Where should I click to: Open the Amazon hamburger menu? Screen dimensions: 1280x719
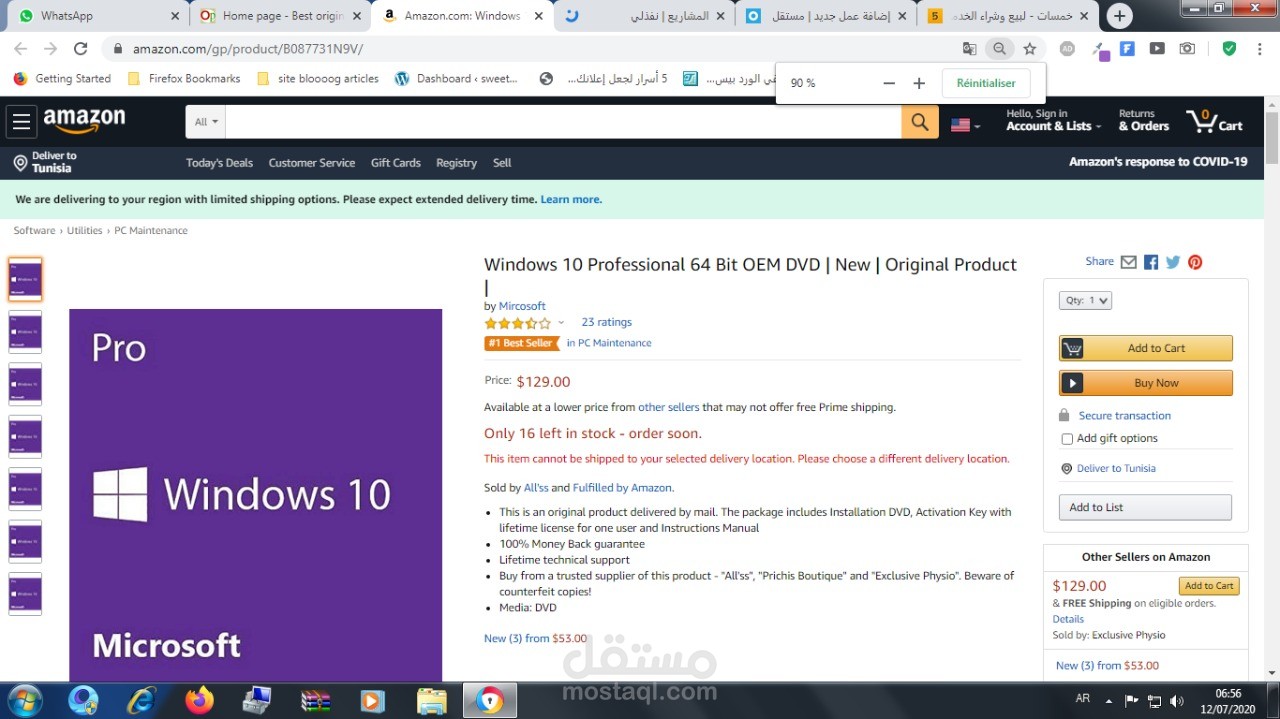tap(21, 122)
